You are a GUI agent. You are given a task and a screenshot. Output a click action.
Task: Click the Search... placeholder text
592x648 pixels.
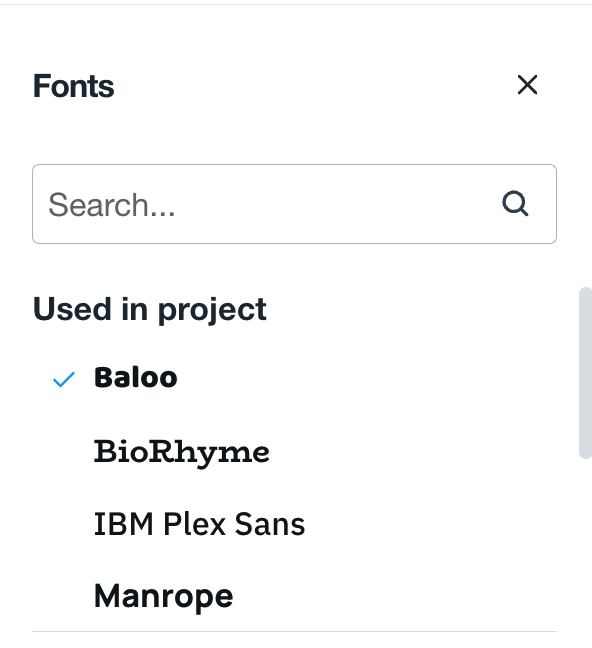click(x=112, y=205)
